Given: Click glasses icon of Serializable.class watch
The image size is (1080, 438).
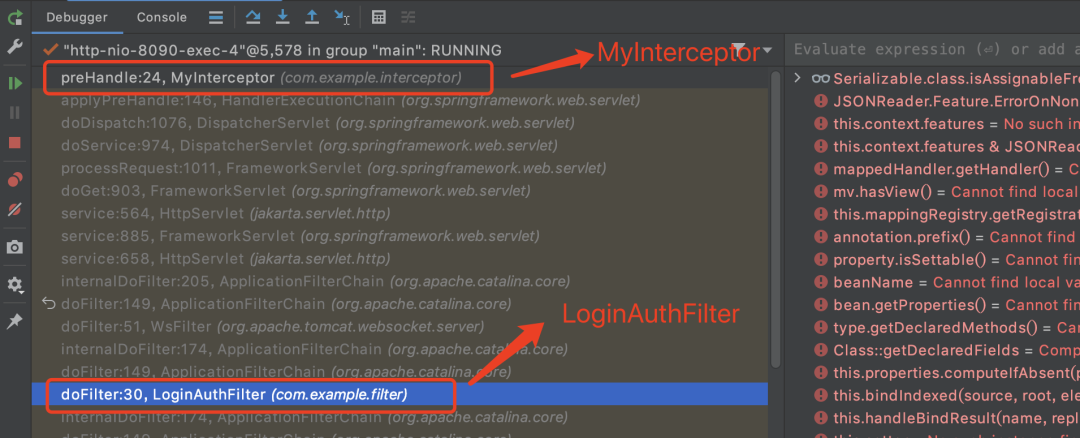Looking at the screenshot, I should pyautogui.click(x=820, y=79).
